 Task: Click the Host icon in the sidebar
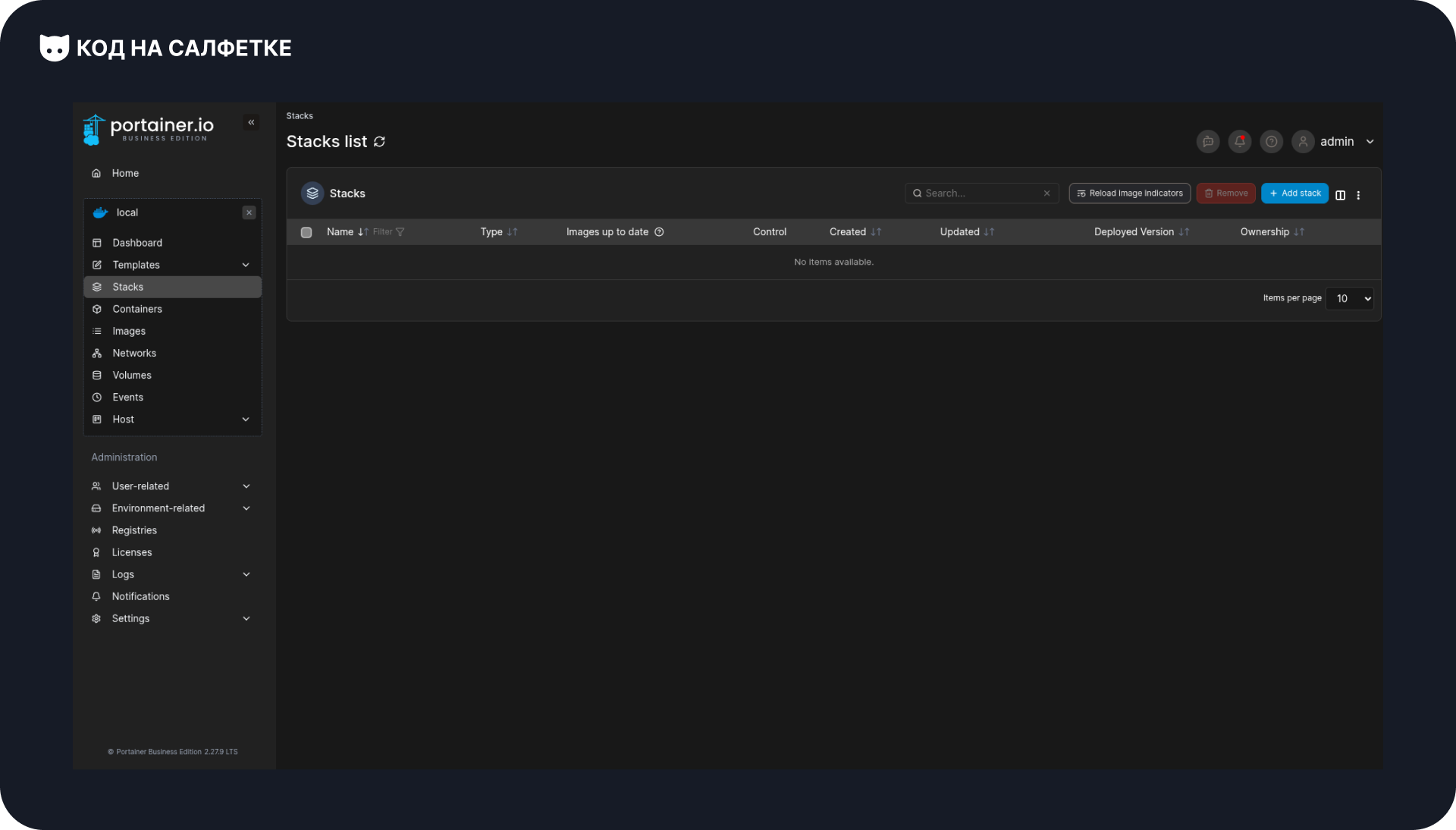click(97, 419)
